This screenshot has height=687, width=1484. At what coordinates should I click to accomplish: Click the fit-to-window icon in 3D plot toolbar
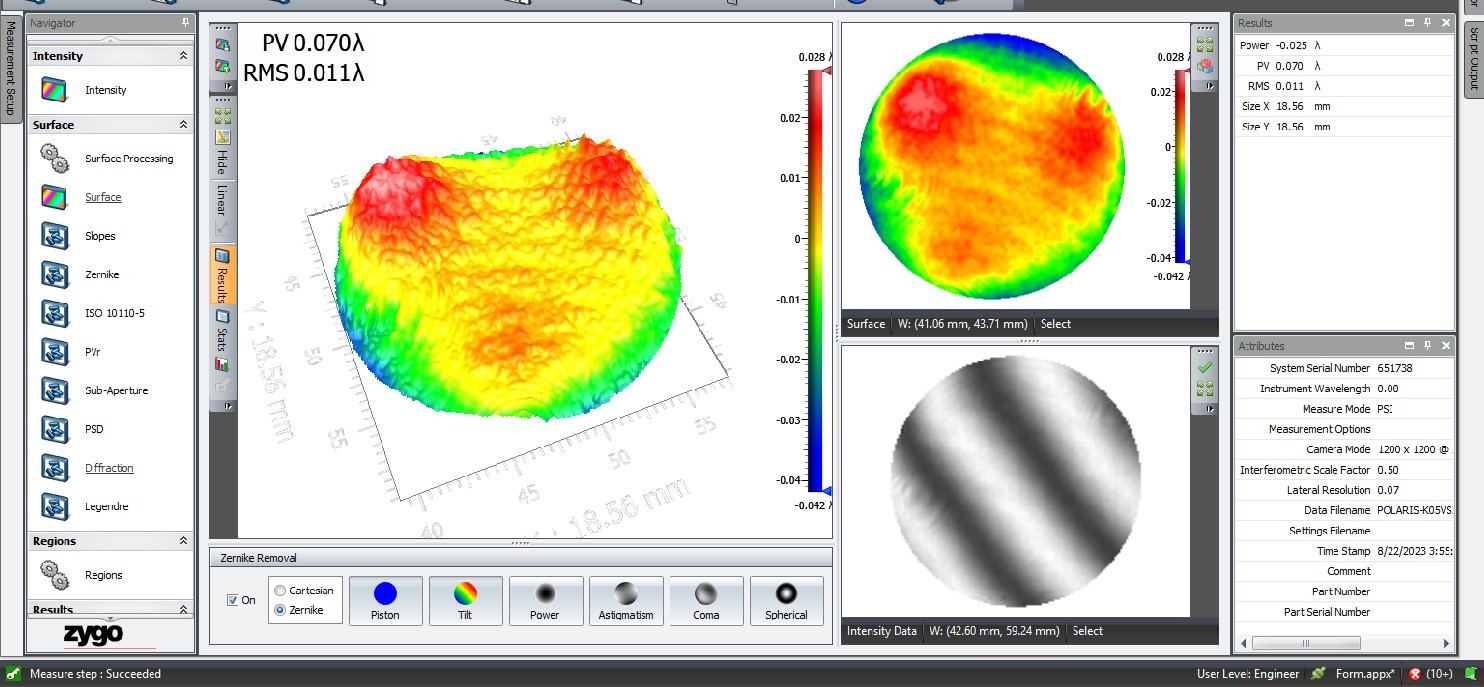point(223,115)
